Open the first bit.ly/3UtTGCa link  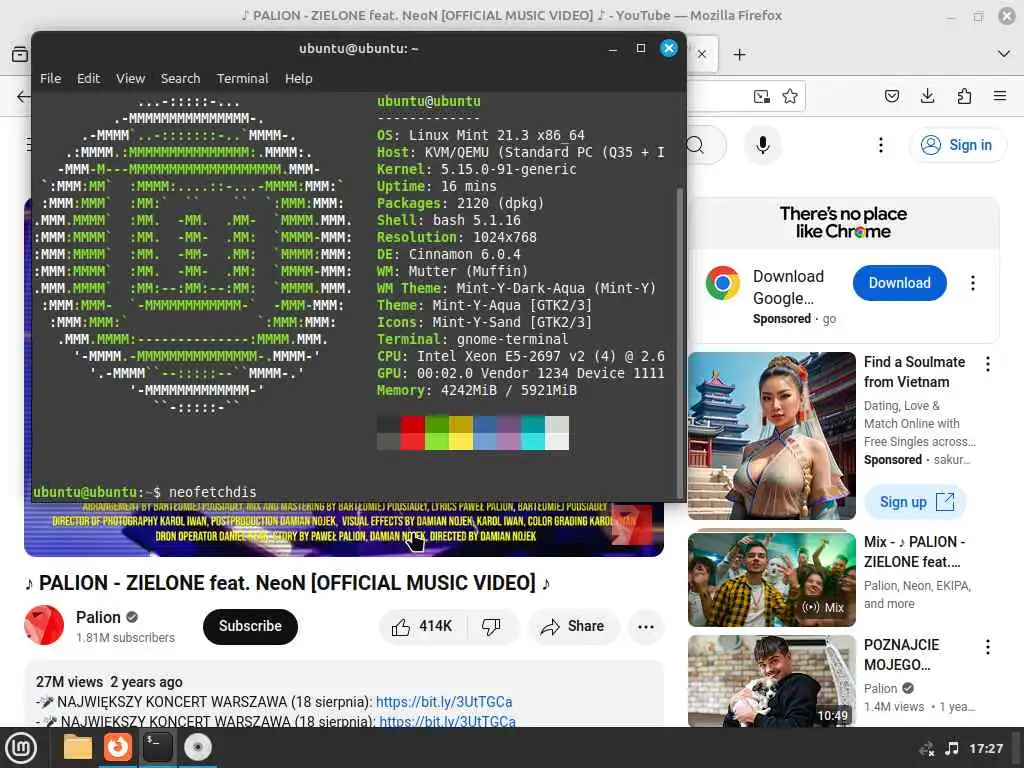pos(443,702)
